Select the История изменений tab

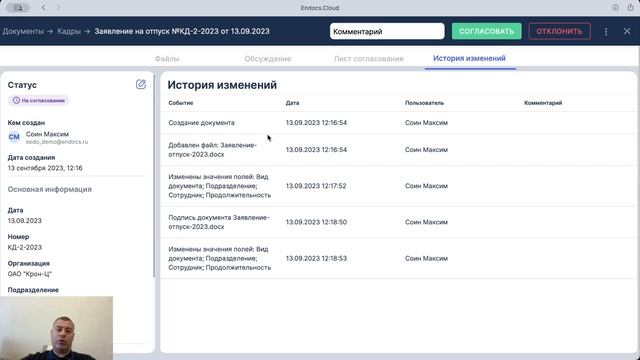coord(469,58)
